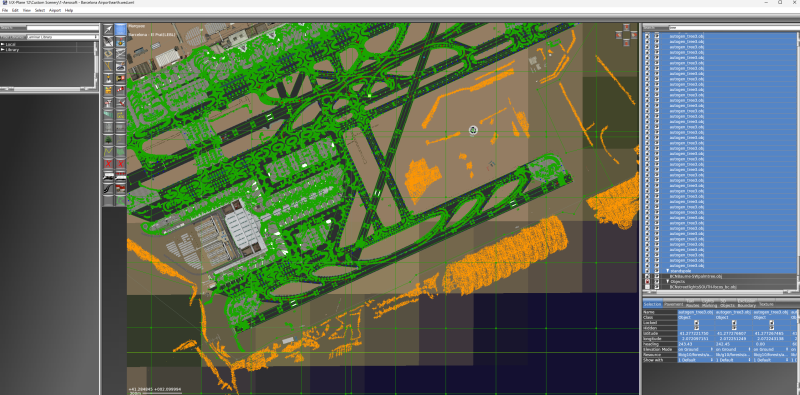Screen dimensions: 800x395
Task: Select the Hole cutting tool
Action: 121,54
